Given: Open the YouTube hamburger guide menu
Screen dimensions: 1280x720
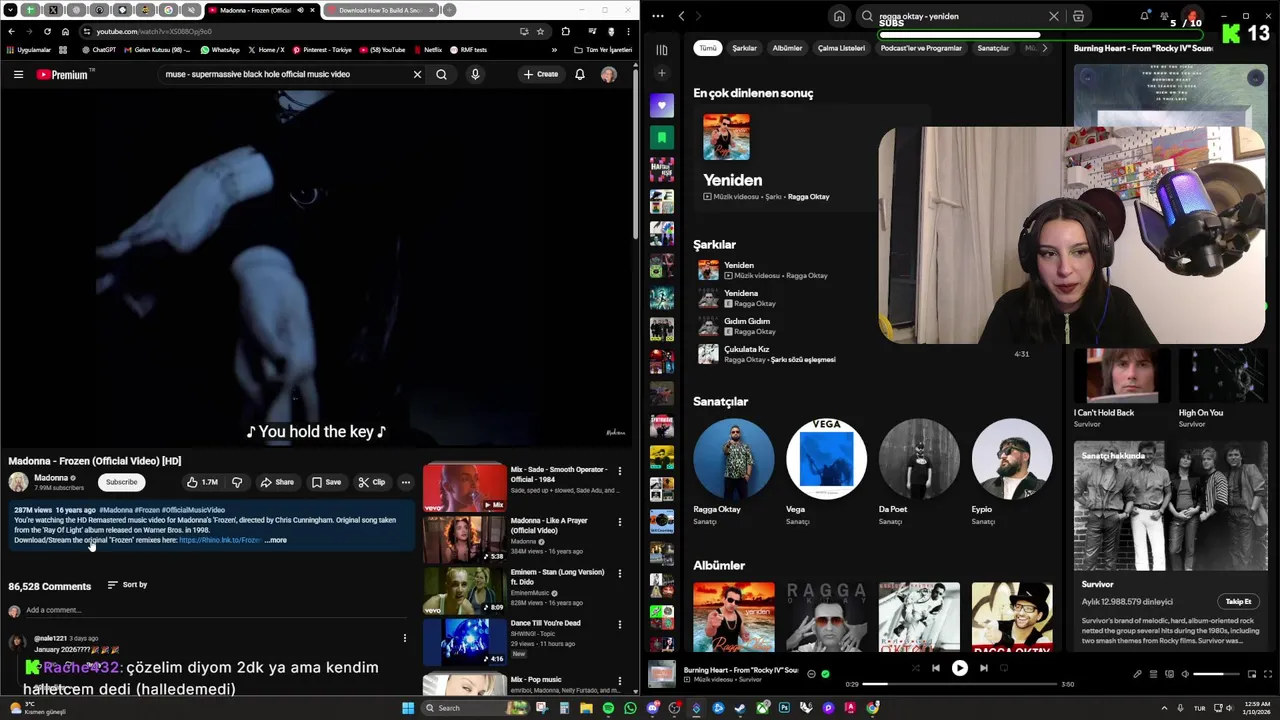Looking at the screenshot, I should 18,74.
